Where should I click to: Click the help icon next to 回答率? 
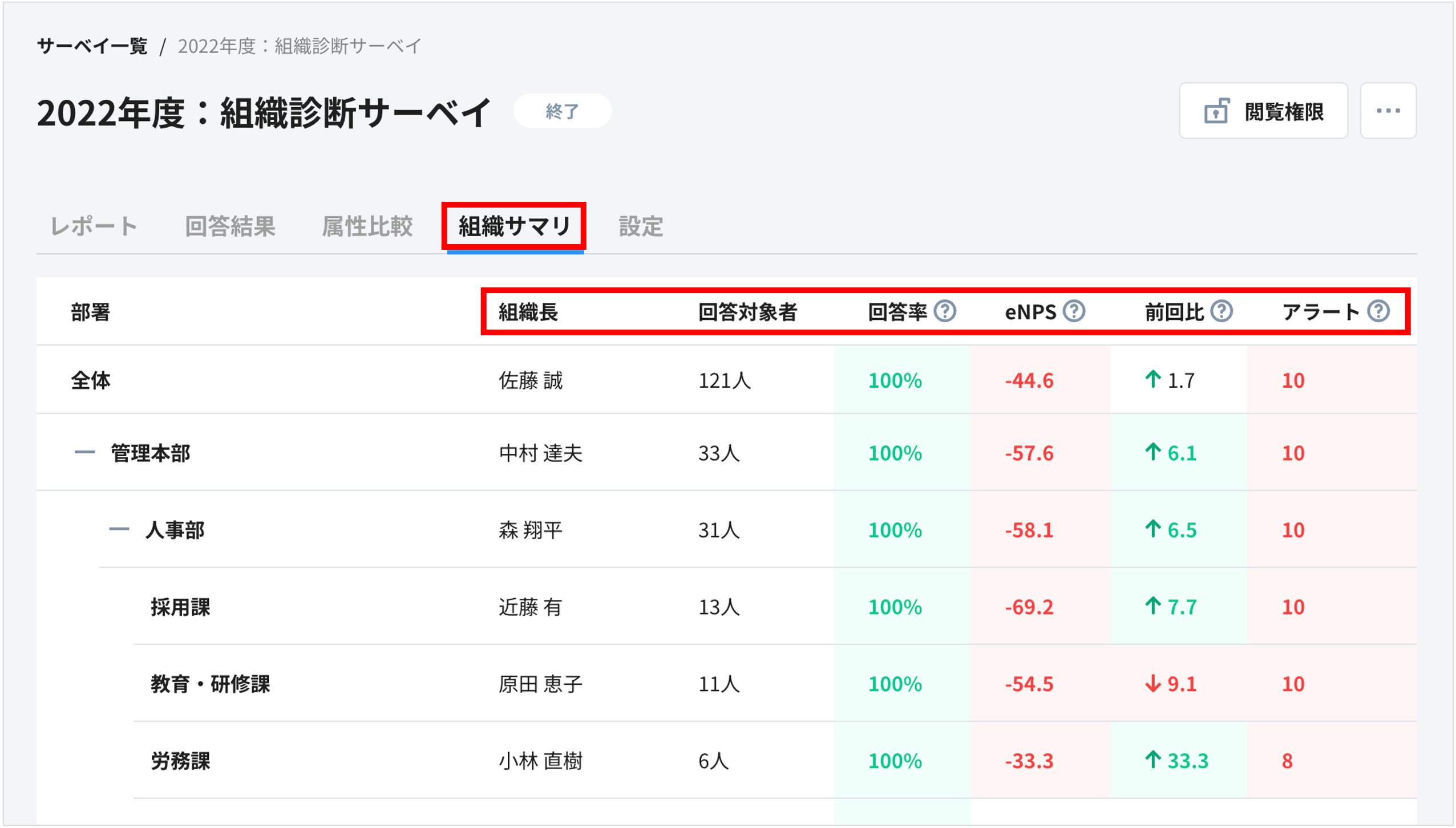tap(946, 311)
